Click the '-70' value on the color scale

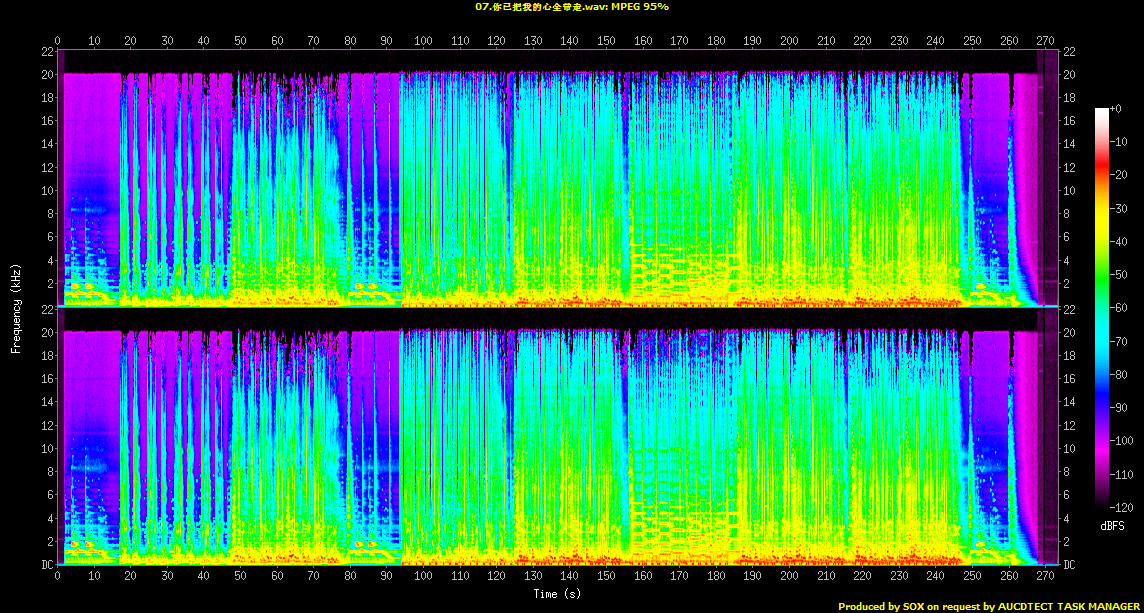pyautogui.click(x=1118, y=341)
